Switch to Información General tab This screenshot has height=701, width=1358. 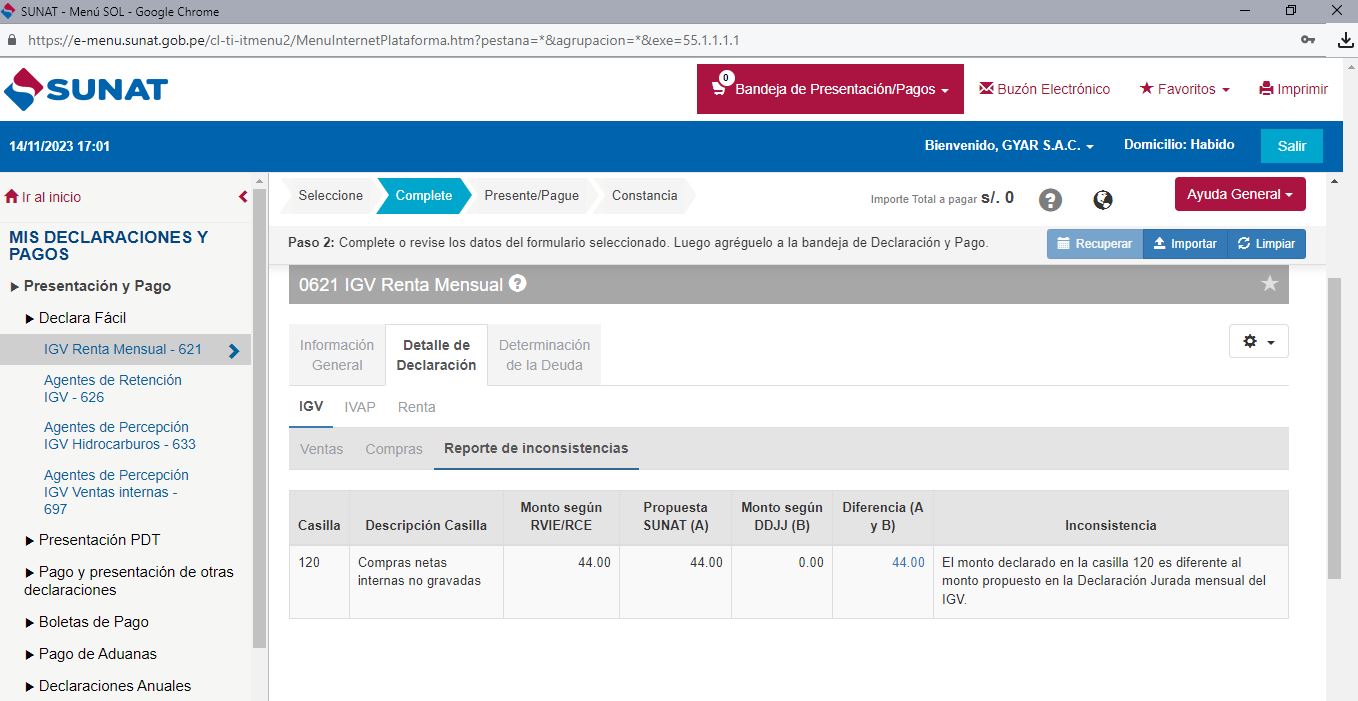337,355
